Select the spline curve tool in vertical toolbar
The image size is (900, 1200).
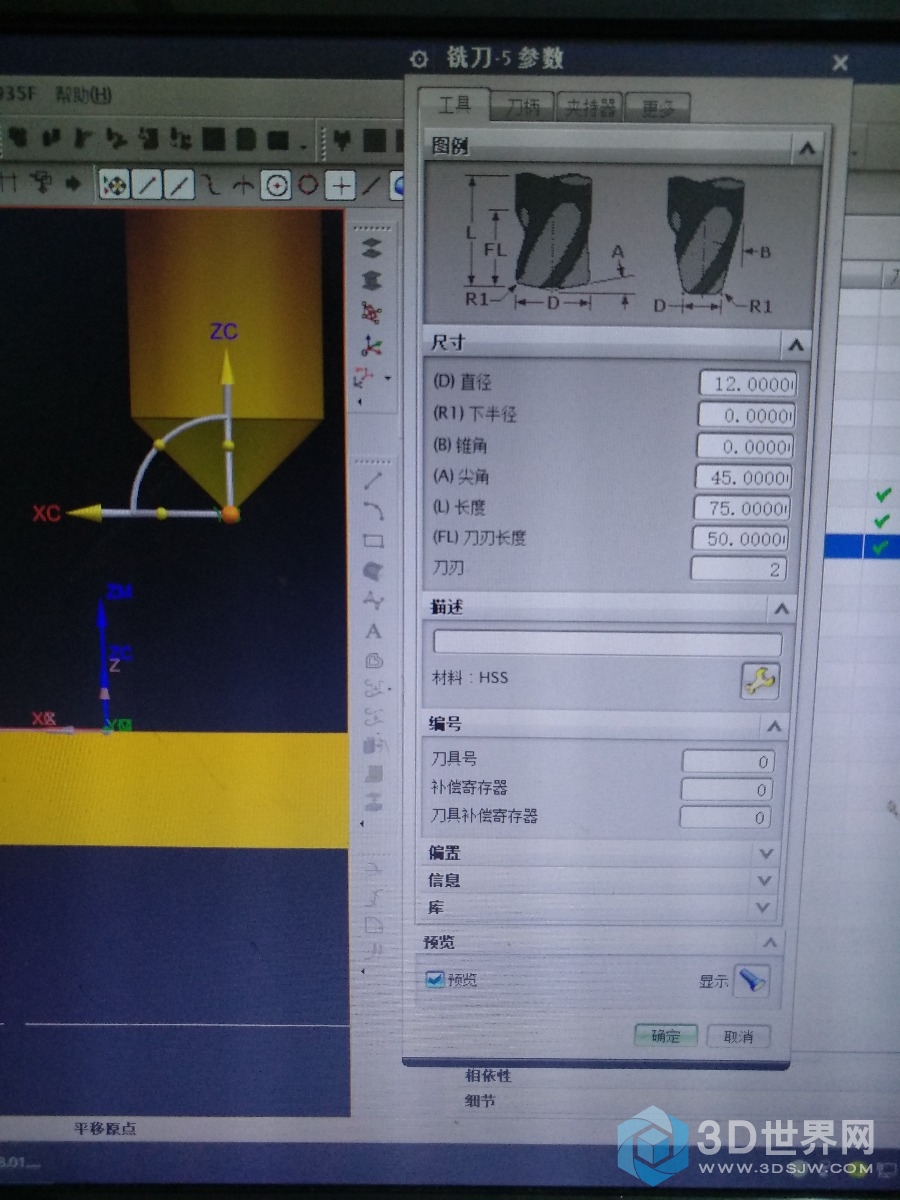pyautogui.click(x=374, y=601)
